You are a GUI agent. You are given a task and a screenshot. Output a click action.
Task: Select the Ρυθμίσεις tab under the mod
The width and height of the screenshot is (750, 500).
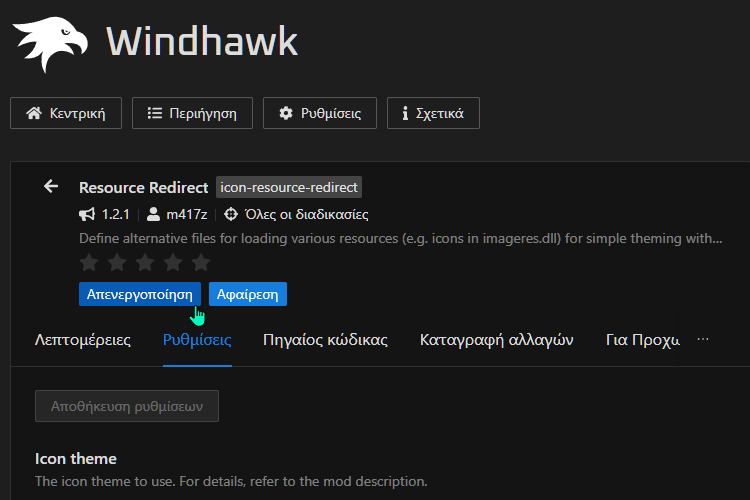click(197, 340)
